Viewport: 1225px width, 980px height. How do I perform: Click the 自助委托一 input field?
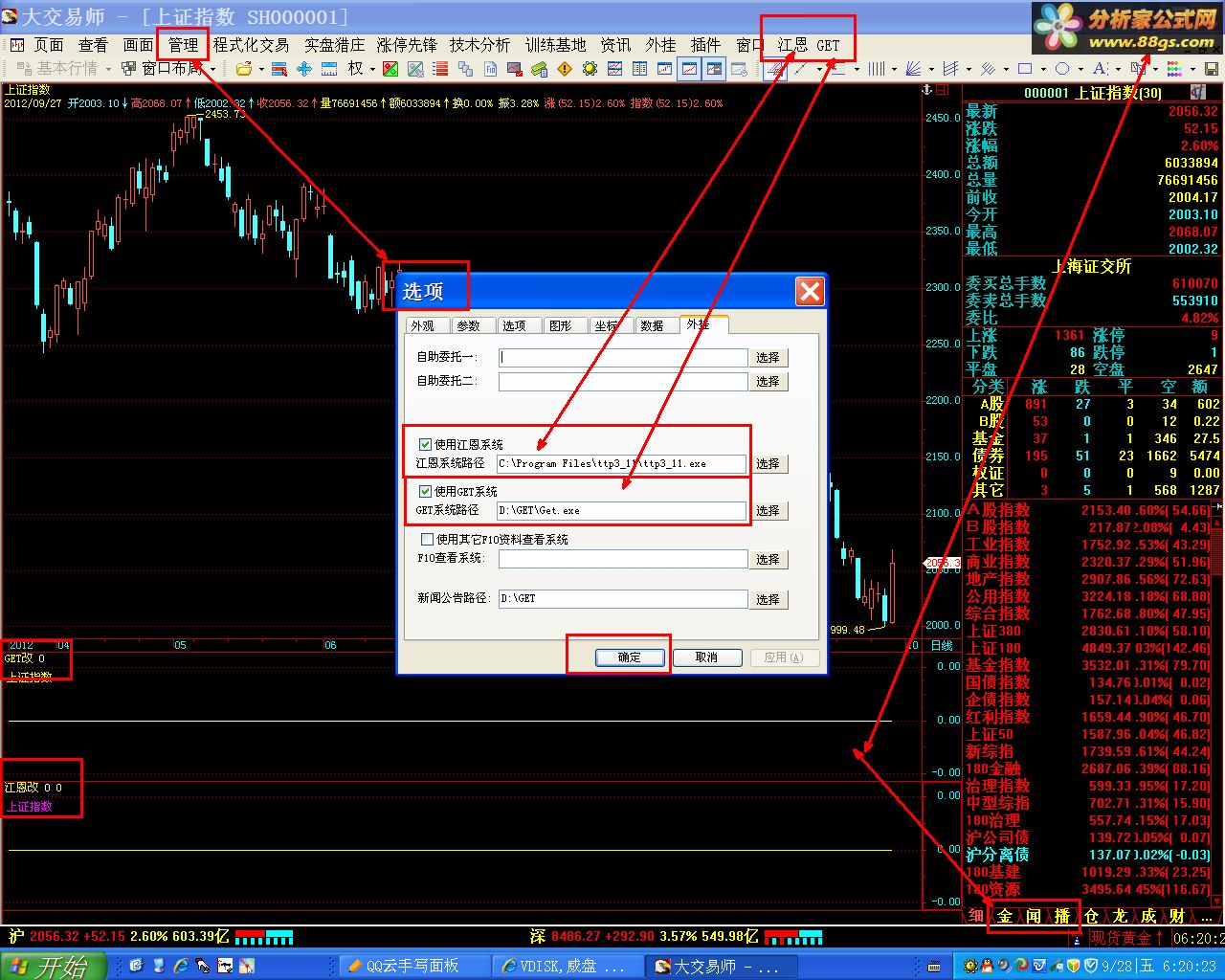click(622, 357)
